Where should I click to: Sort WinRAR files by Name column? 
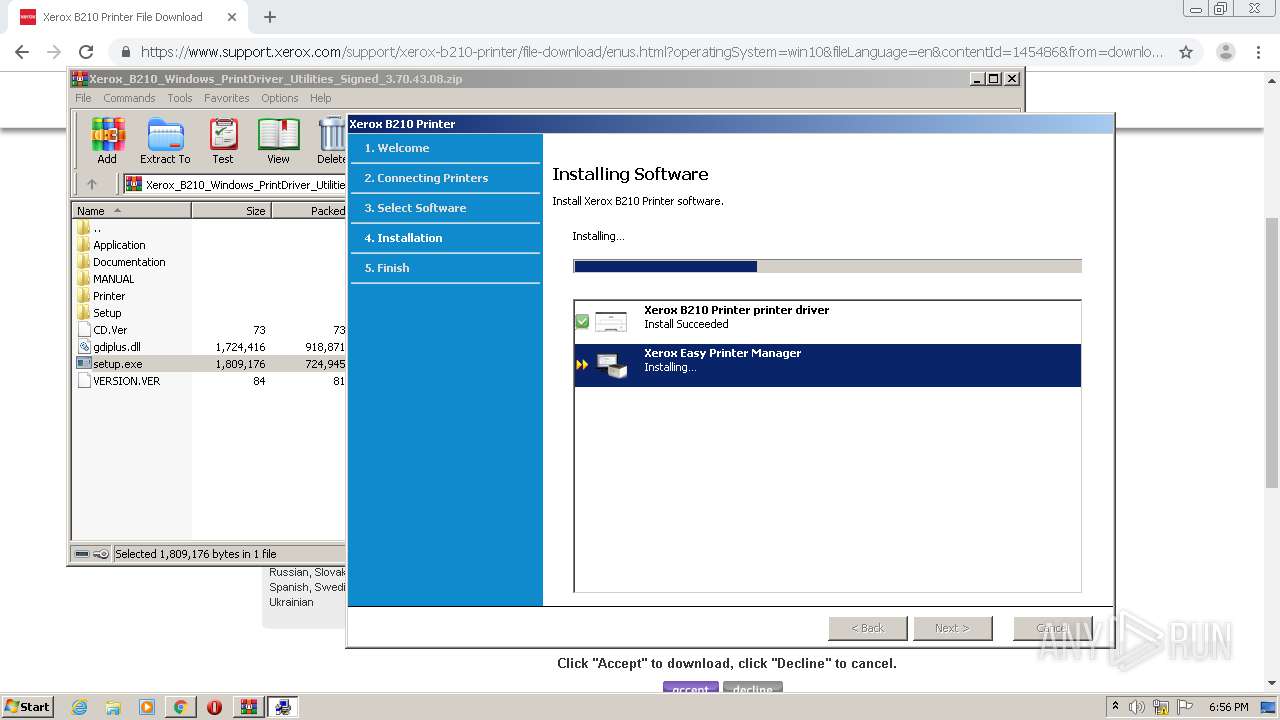131,210
